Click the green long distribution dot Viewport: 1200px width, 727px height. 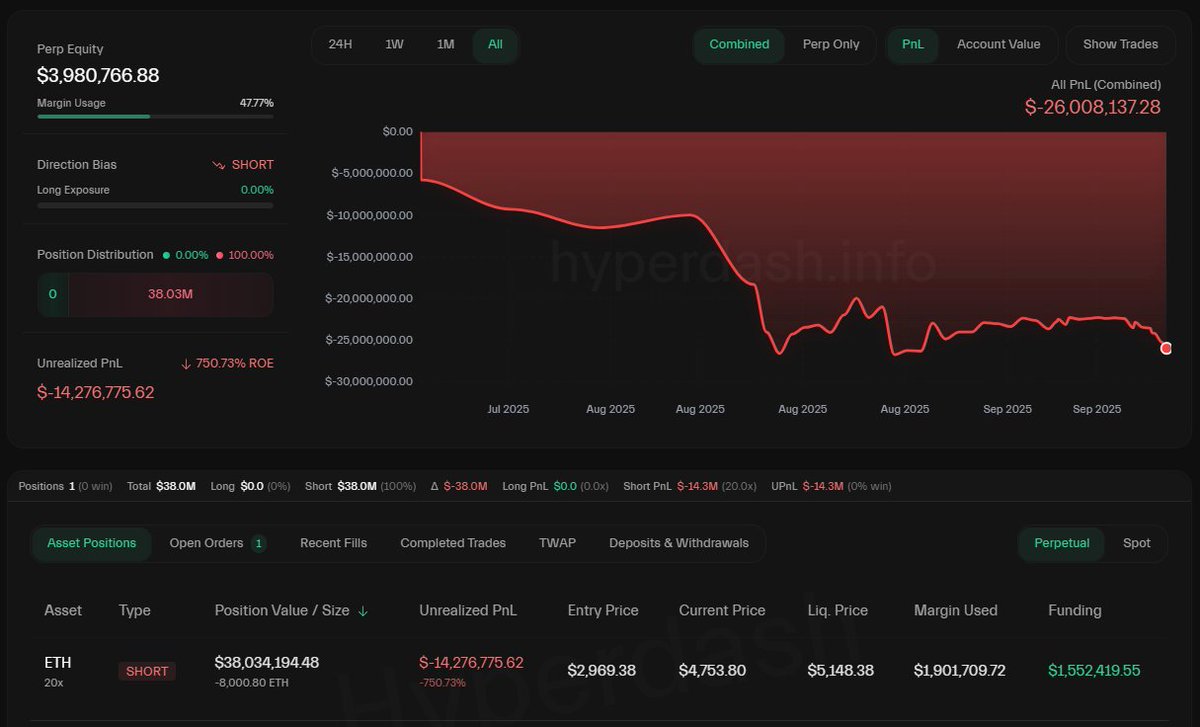[166, 255]
